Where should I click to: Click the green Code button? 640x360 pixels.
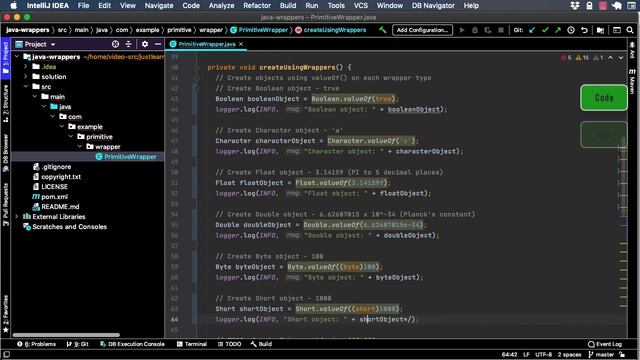604,98
